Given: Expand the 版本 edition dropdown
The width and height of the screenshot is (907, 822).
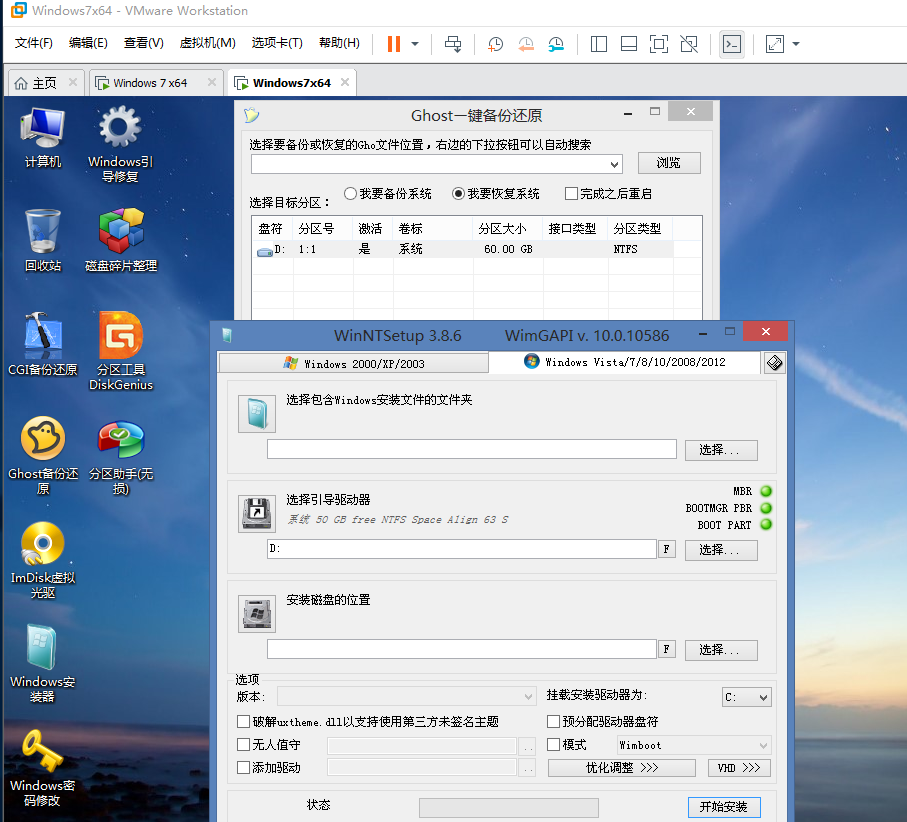Looking at the screenshot, I should point(406,696).
